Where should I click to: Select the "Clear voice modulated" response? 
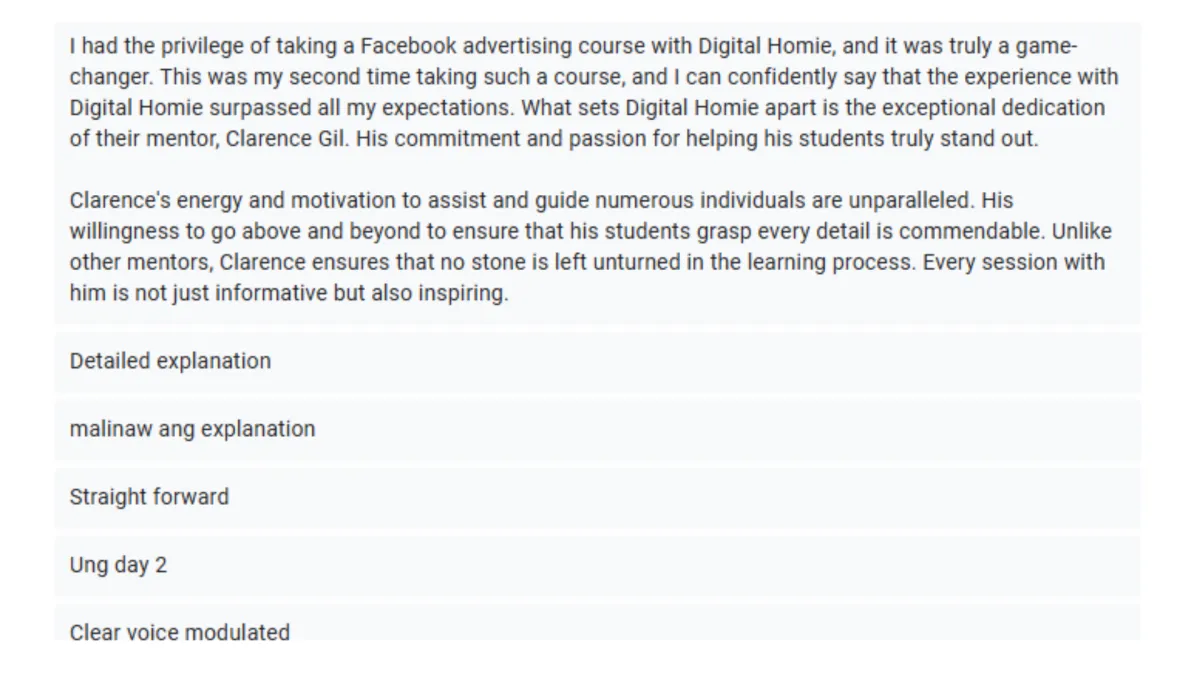597,623
